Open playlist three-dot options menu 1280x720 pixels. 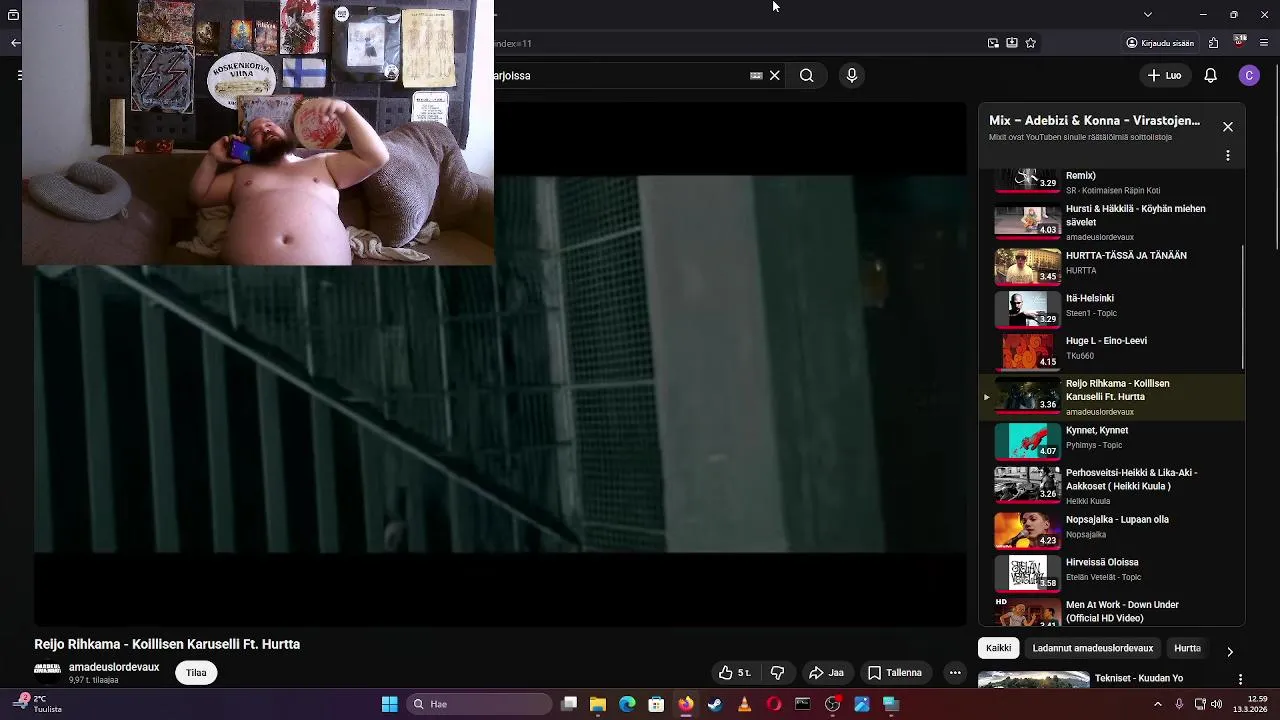coord(1228,156)
